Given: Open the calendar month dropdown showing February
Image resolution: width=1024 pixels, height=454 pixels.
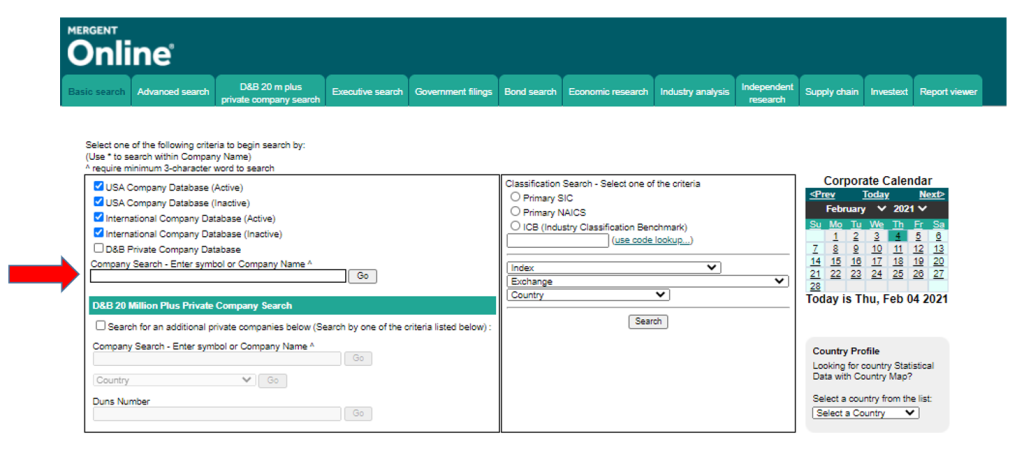Looking at the screenshot, I should pyautogui.click(x=856, y=209).
